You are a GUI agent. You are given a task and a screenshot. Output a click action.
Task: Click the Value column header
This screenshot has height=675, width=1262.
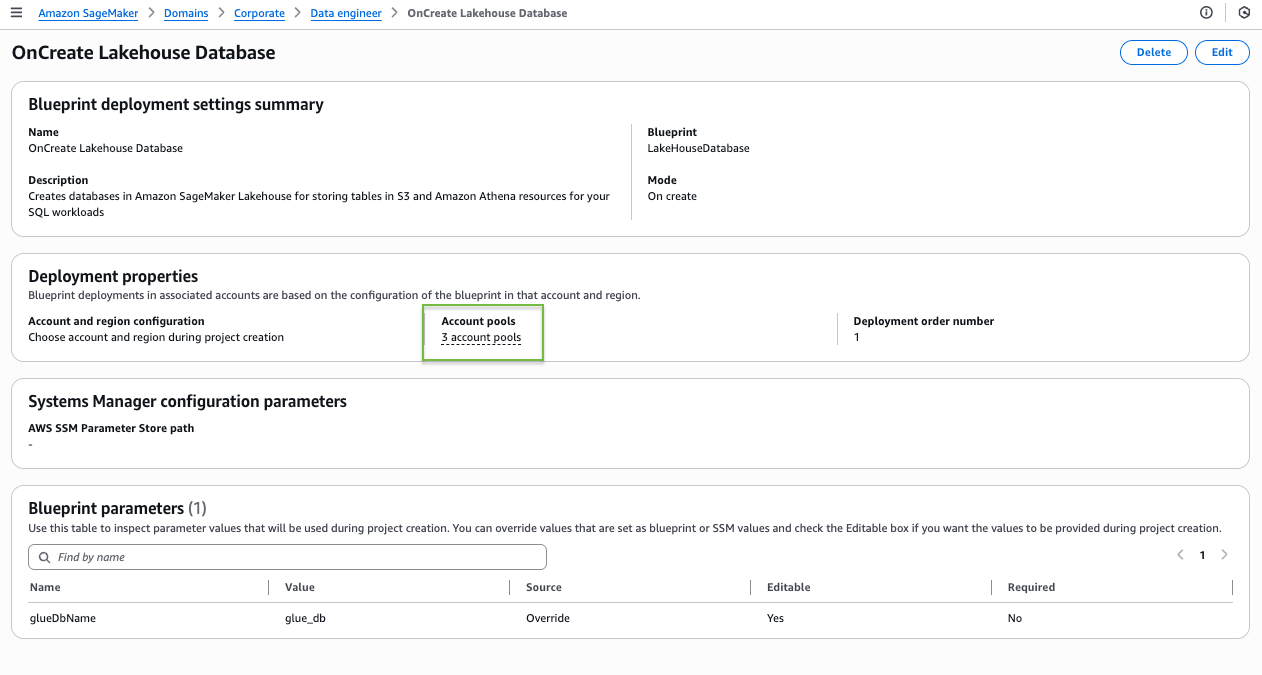click(x=300, y=587)
